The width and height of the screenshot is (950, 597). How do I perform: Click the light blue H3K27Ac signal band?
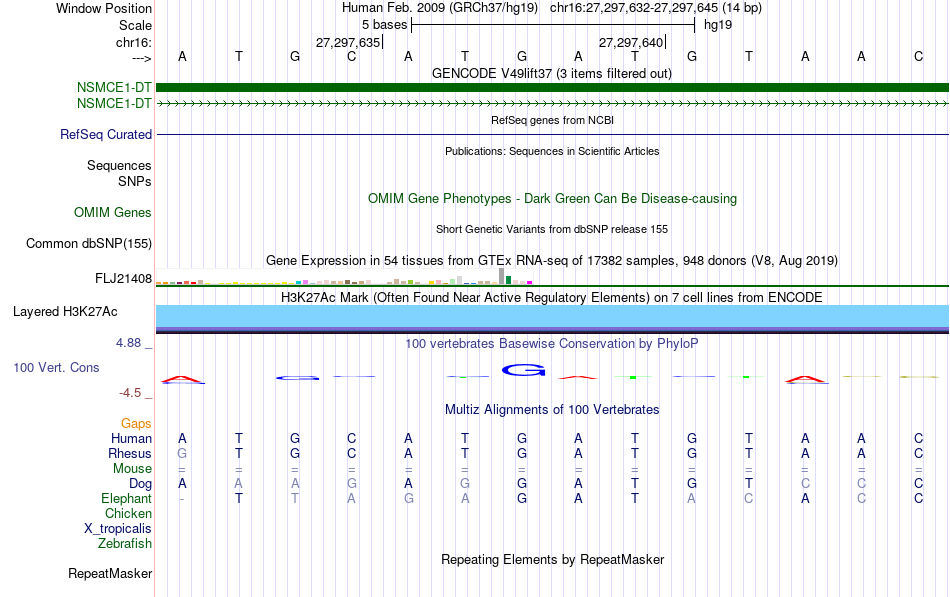553,316
